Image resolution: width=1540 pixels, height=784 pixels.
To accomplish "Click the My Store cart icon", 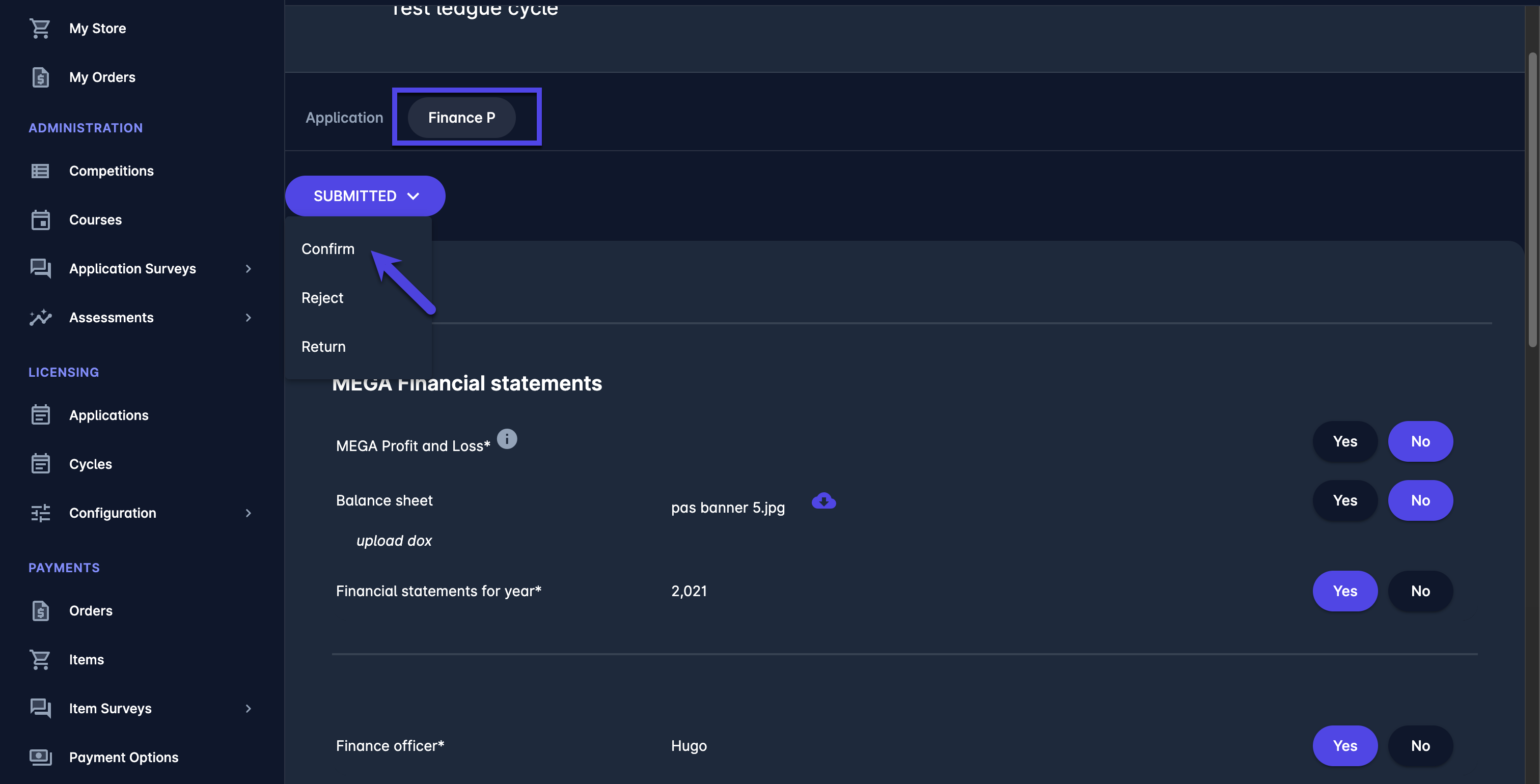I will 40,28.
